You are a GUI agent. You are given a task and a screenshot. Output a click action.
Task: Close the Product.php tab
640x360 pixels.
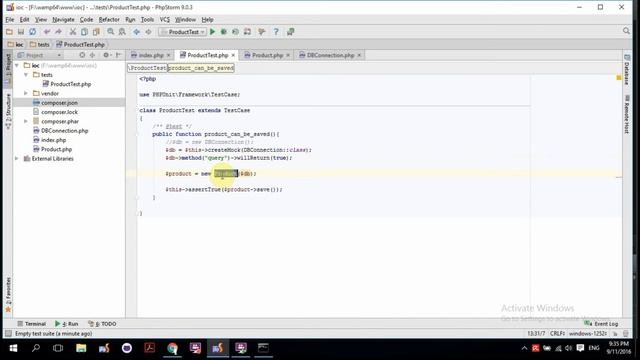288,55
